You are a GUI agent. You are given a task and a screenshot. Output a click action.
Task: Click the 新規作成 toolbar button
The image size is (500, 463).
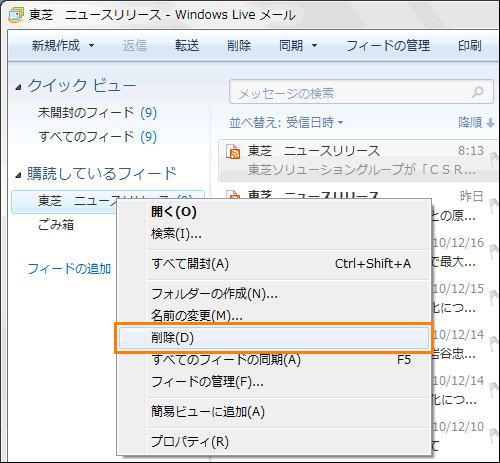tap(56, 46)
